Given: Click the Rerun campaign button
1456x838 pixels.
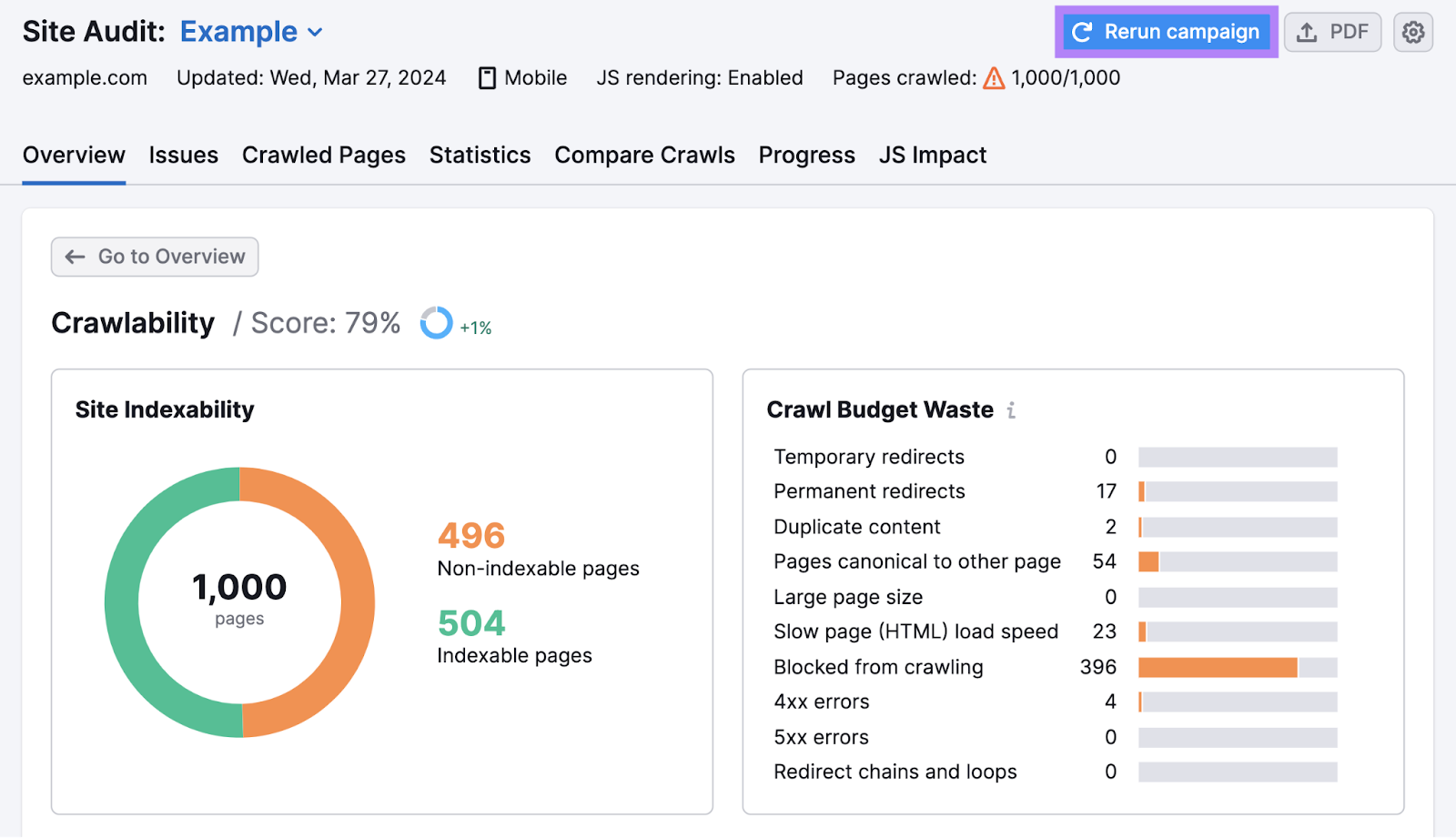Looking at the screenshot, I should (1166, 31).
